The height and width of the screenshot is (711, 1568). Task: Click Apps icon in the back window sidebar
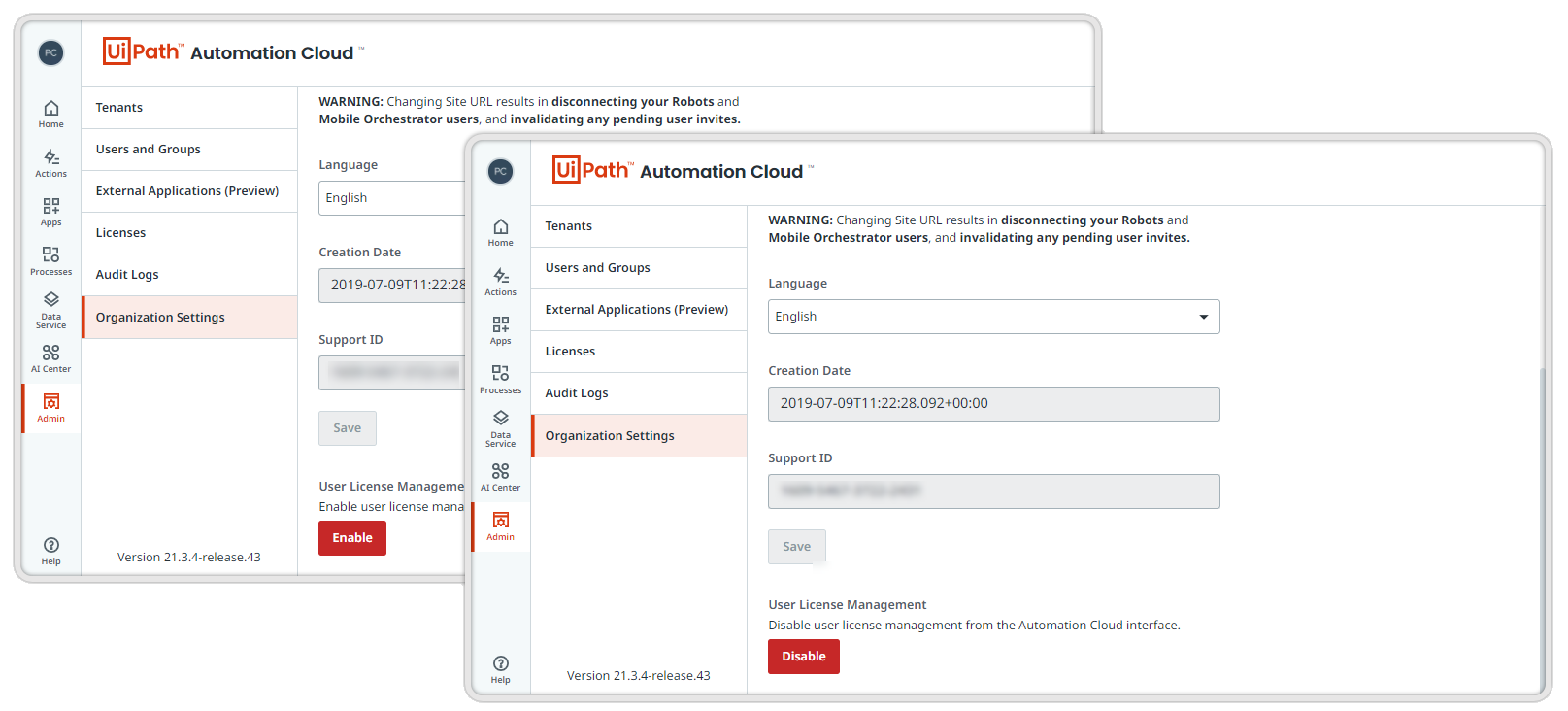(50, 211)
